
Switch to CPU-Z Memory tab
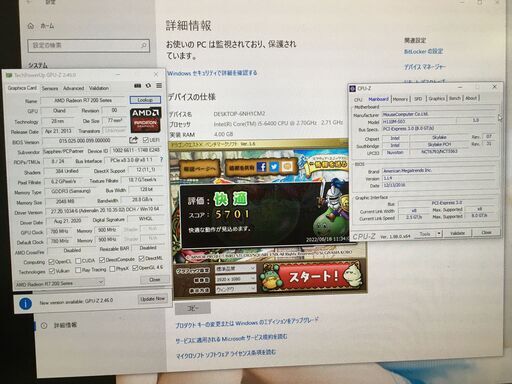tap(400, 99)
